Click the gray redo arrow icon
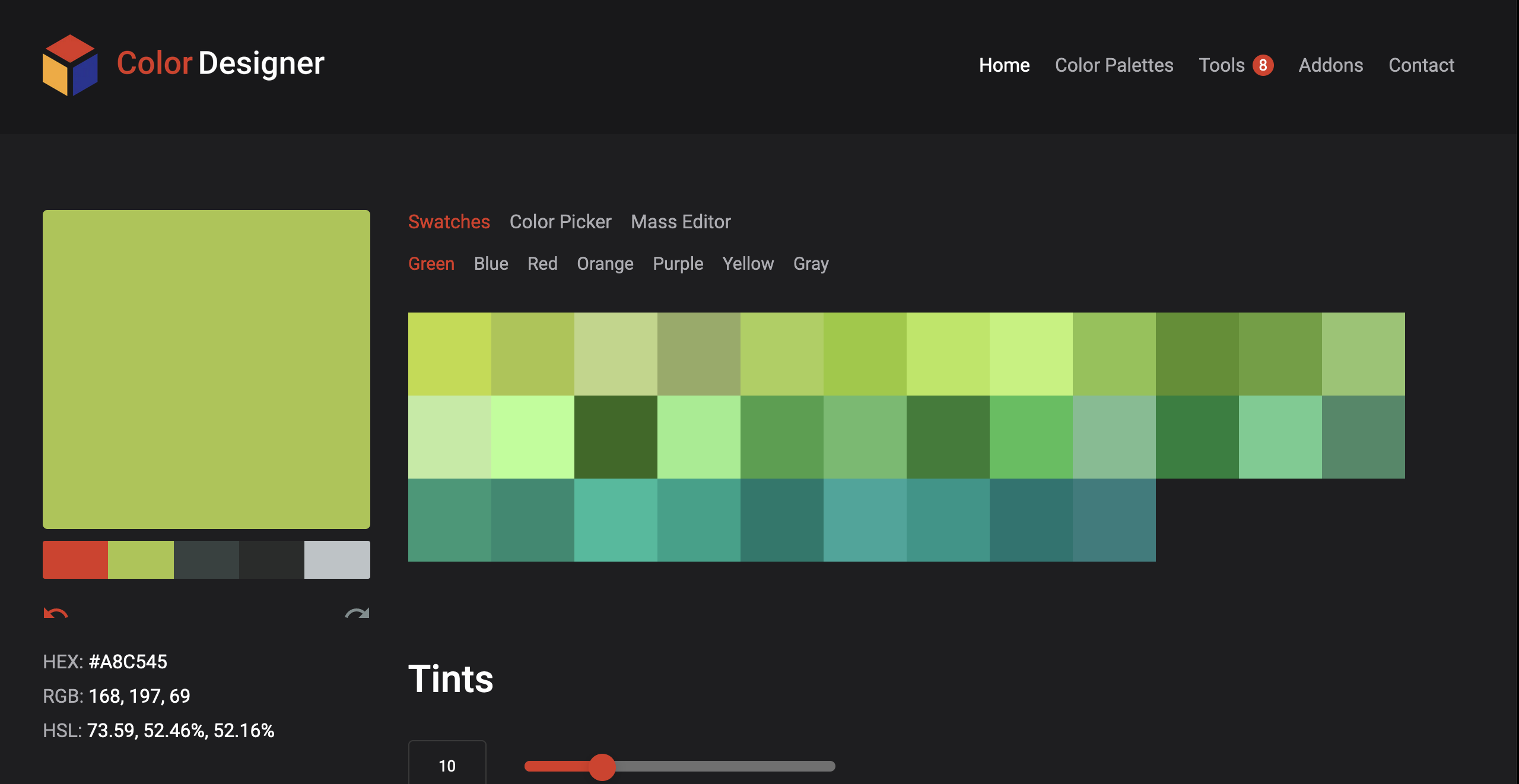1519x784 pixels. click(x=357, y=614)
